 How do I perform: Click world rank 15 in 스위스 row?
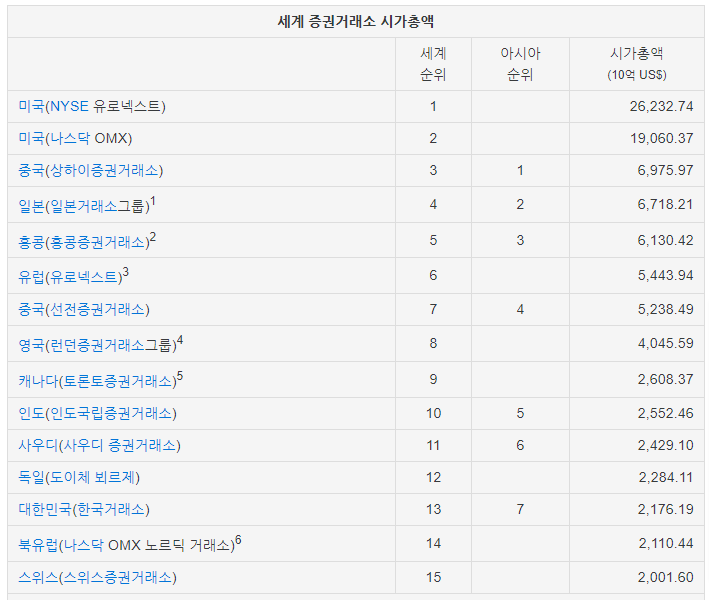tap(433, 577)
